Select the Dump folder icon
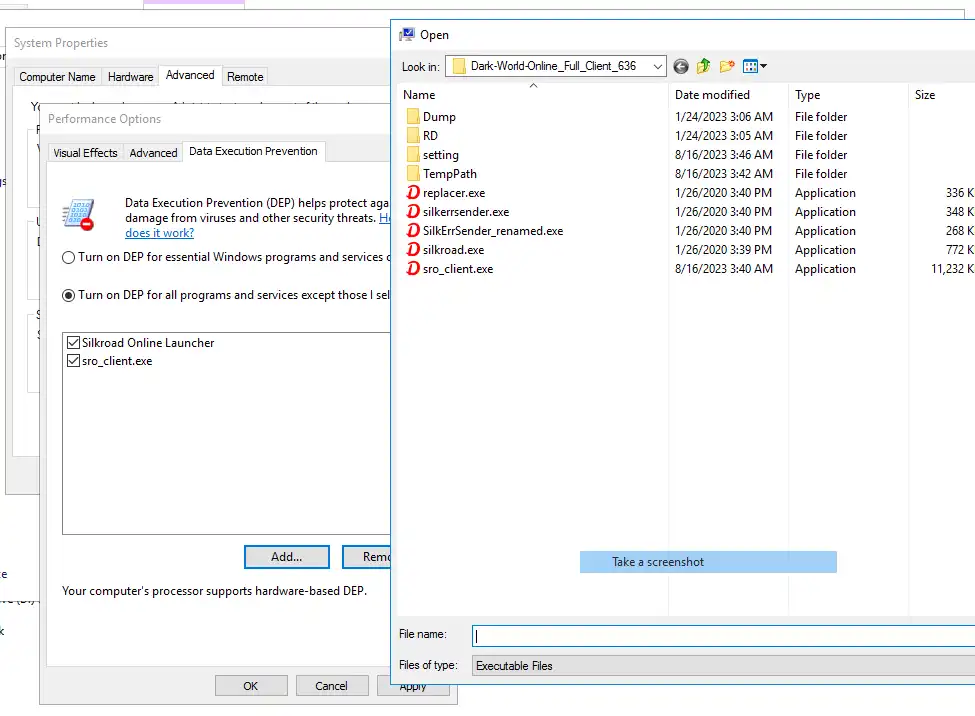The width and height of the screenshot is (975, 716). (413, 117)
